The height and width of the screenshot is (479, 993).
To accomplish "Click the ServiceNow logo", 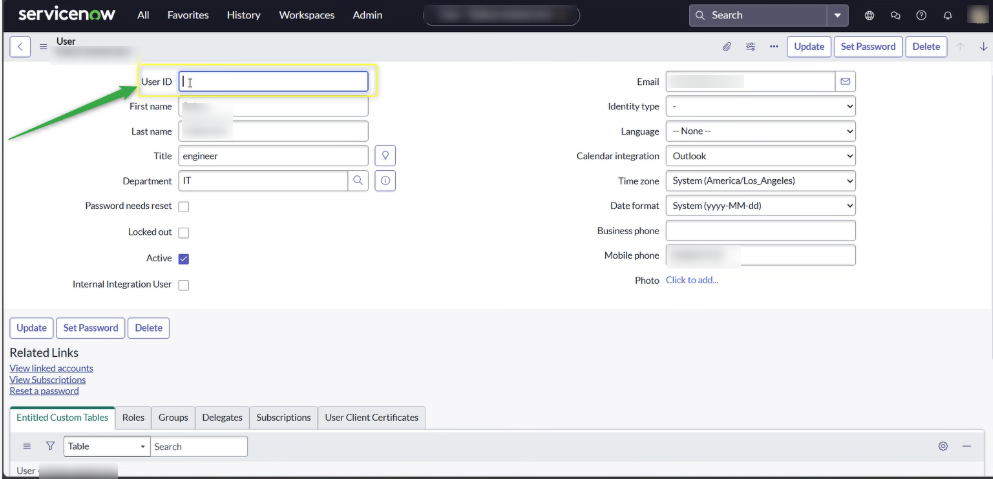I will pos(66,15).
